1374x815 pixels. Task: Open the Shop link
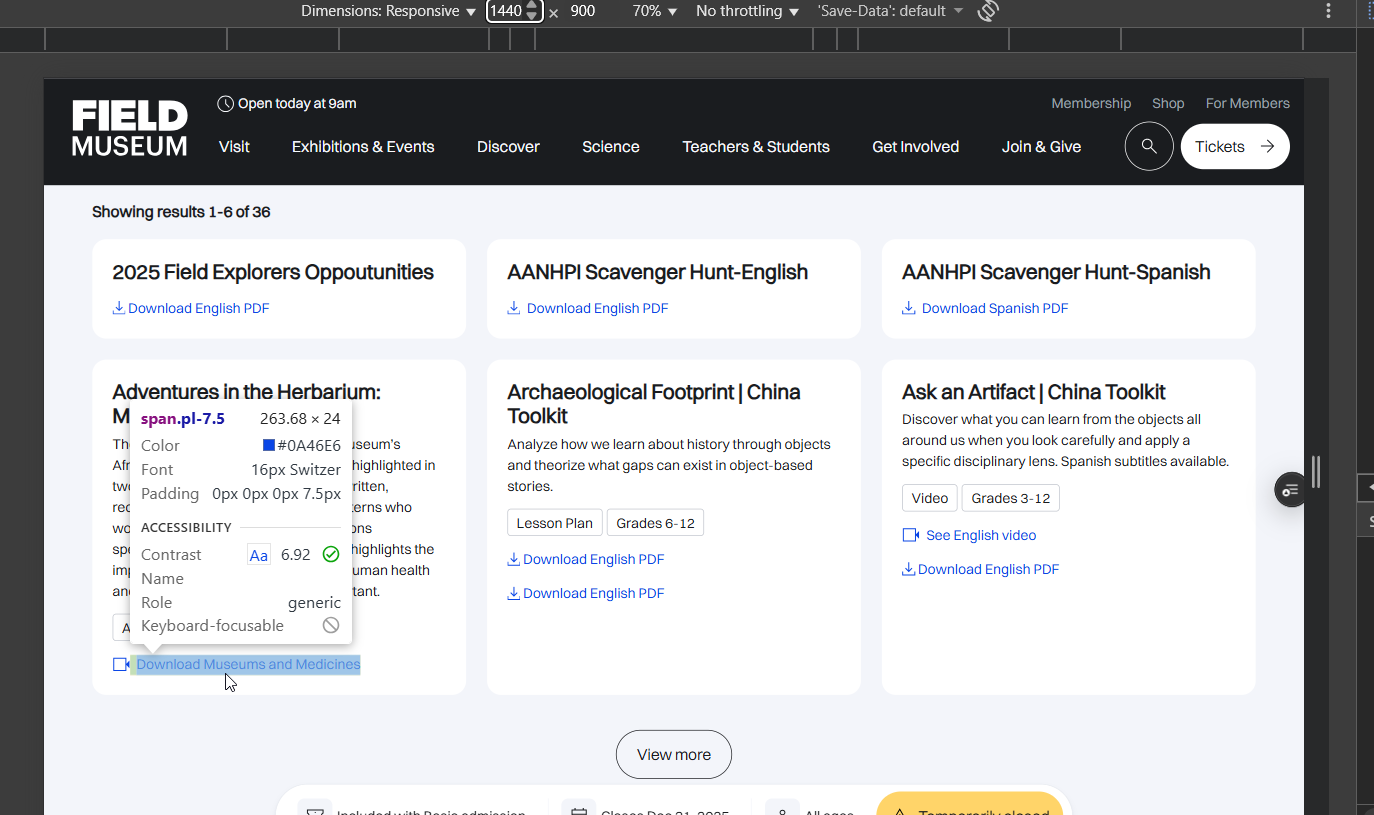[x=1168, y=103]
